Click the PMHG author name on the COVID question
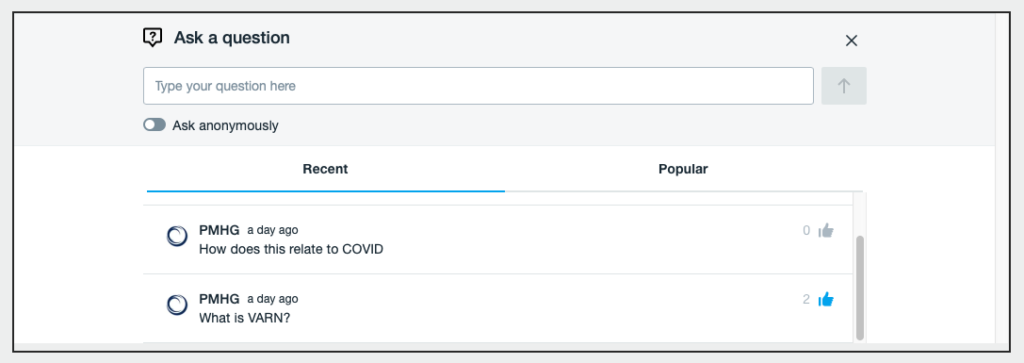 pos(219,230)
